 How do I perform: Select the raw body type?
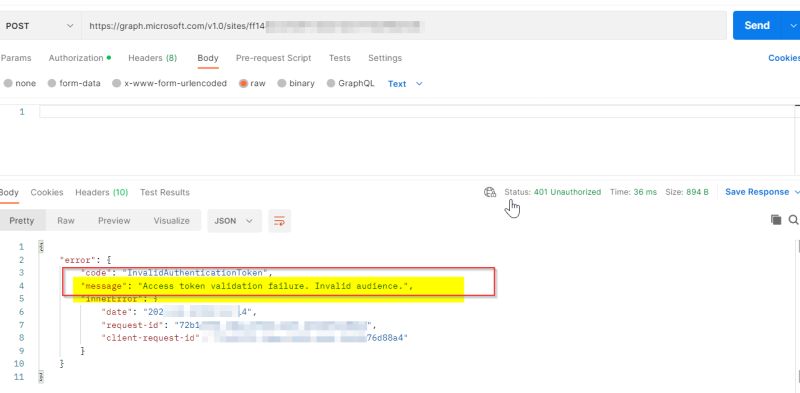pyautogui.click(x=252, y=83)
